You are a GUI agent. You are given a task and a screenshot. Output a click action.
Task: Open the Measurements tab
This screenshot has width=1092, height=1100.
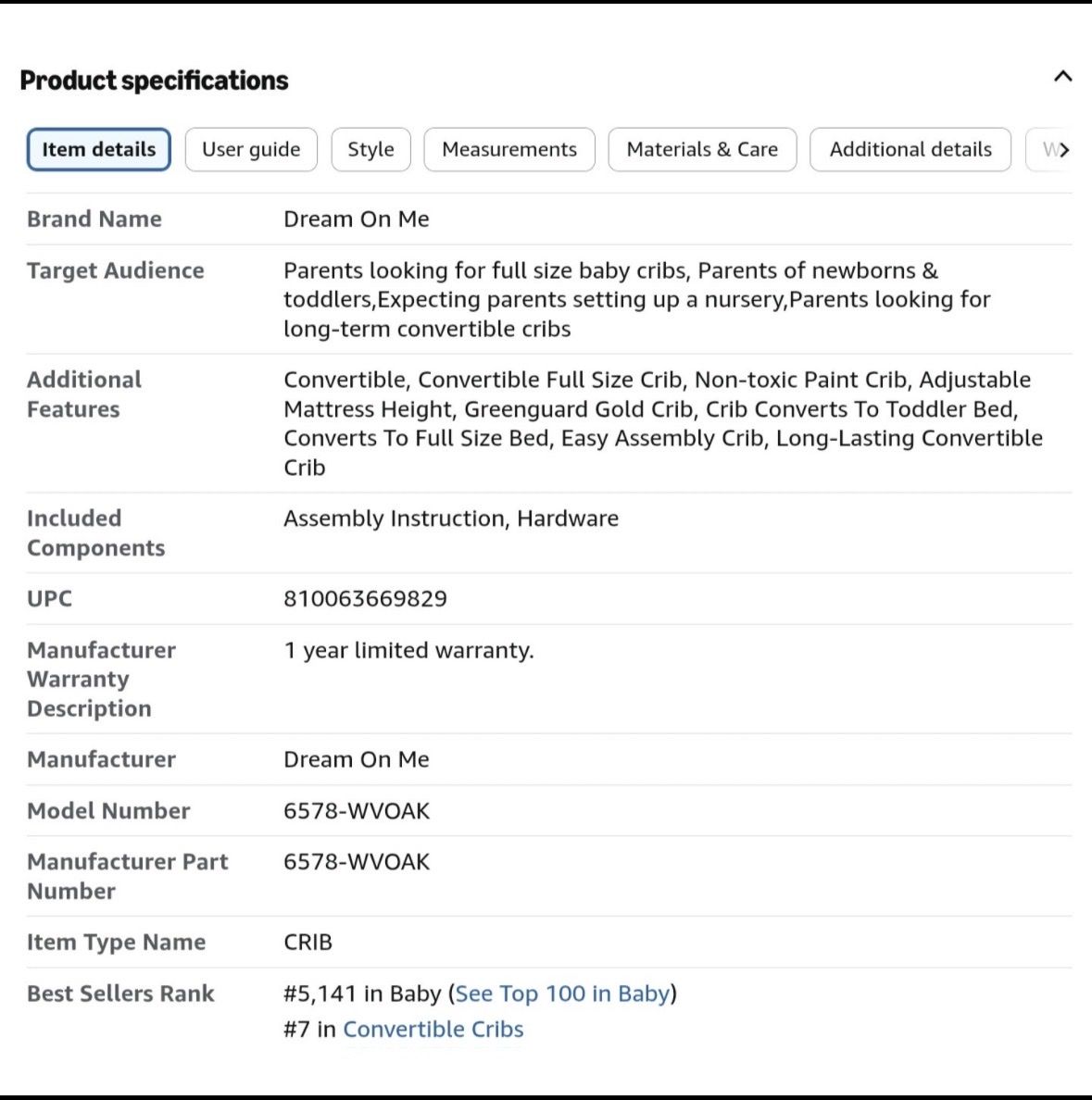click(x=509, y=149)
